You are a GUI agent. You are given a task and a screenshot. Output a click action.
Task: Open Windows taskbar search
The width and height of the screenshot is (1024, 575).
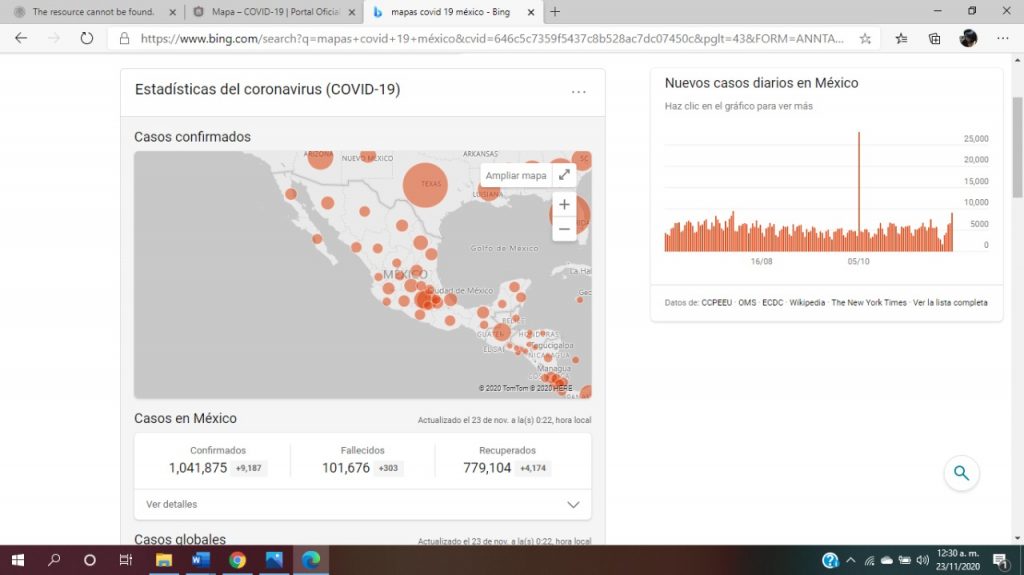(x=54, y=560)
